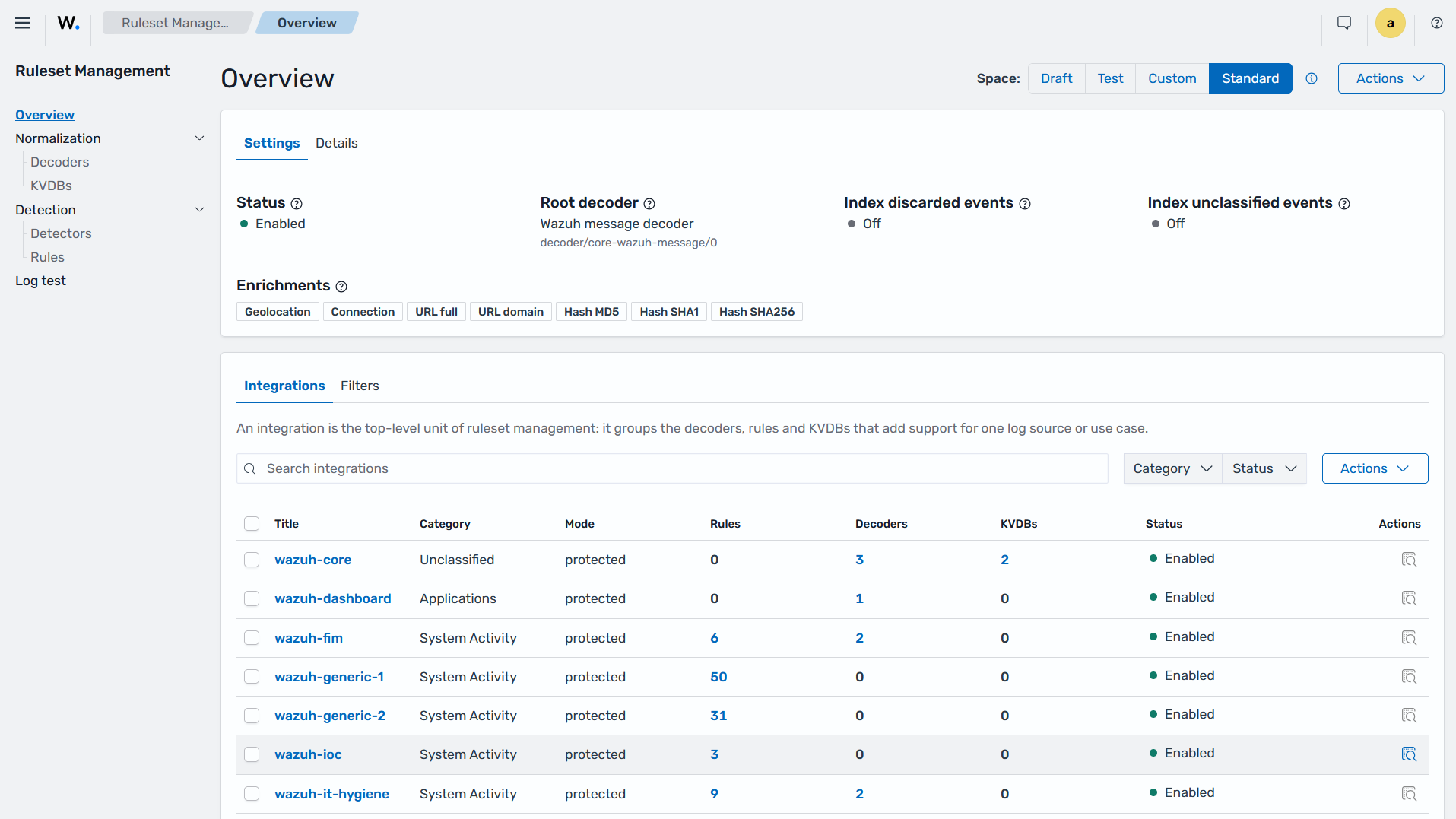
Task: Click the Wazuh logo icon
Action: coord(68,23)
